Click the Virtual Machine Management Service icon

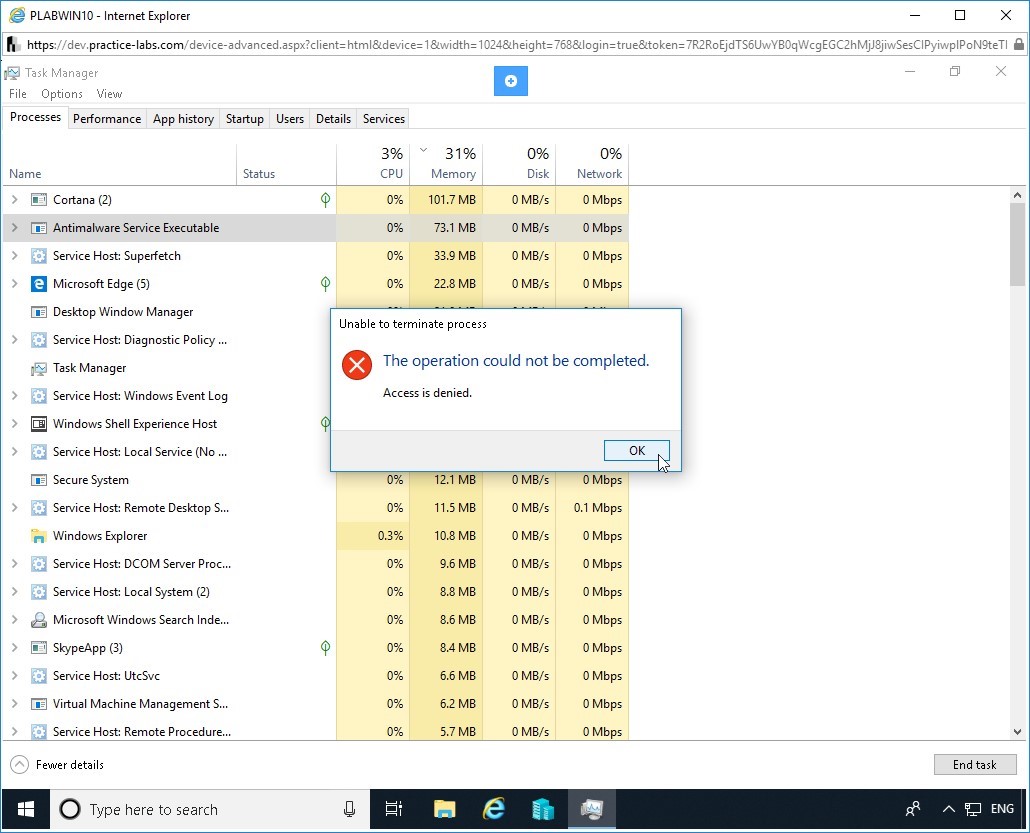[x=39, y=704]
